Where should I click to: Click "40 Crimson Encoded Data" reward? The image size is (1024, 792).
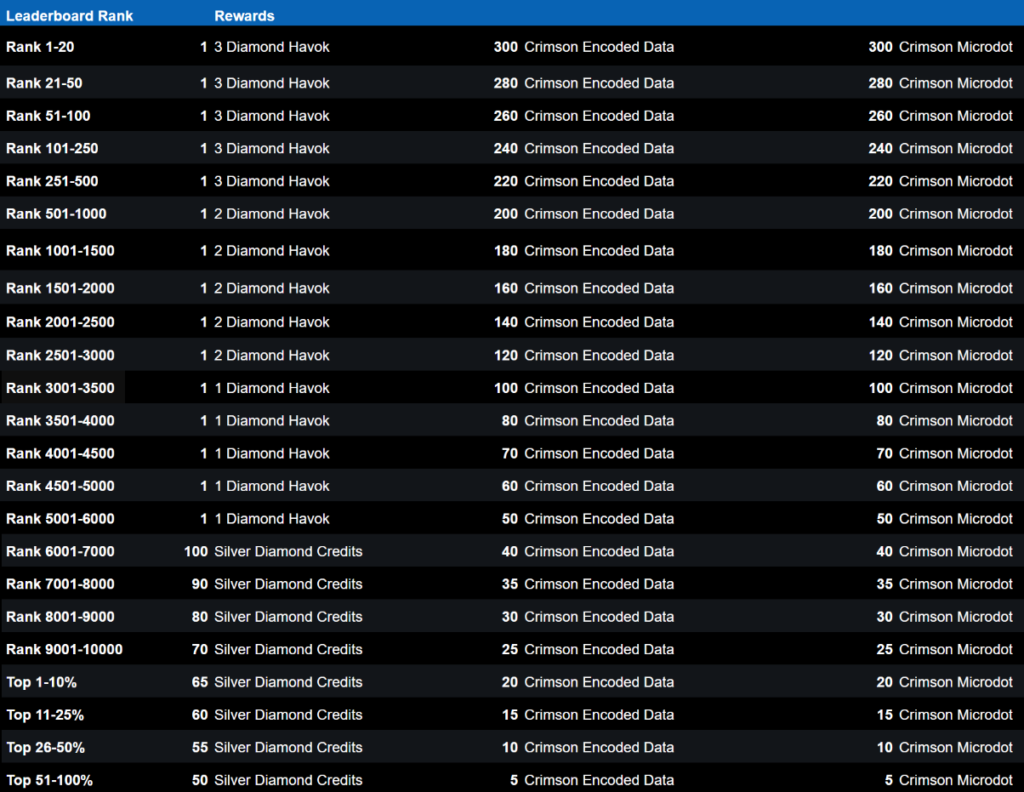588,552
